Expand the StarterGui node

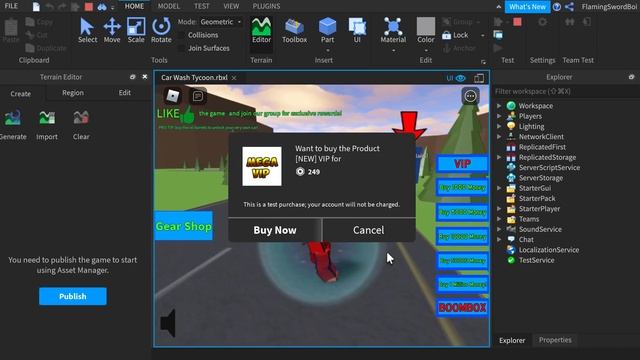pos(499,188)
